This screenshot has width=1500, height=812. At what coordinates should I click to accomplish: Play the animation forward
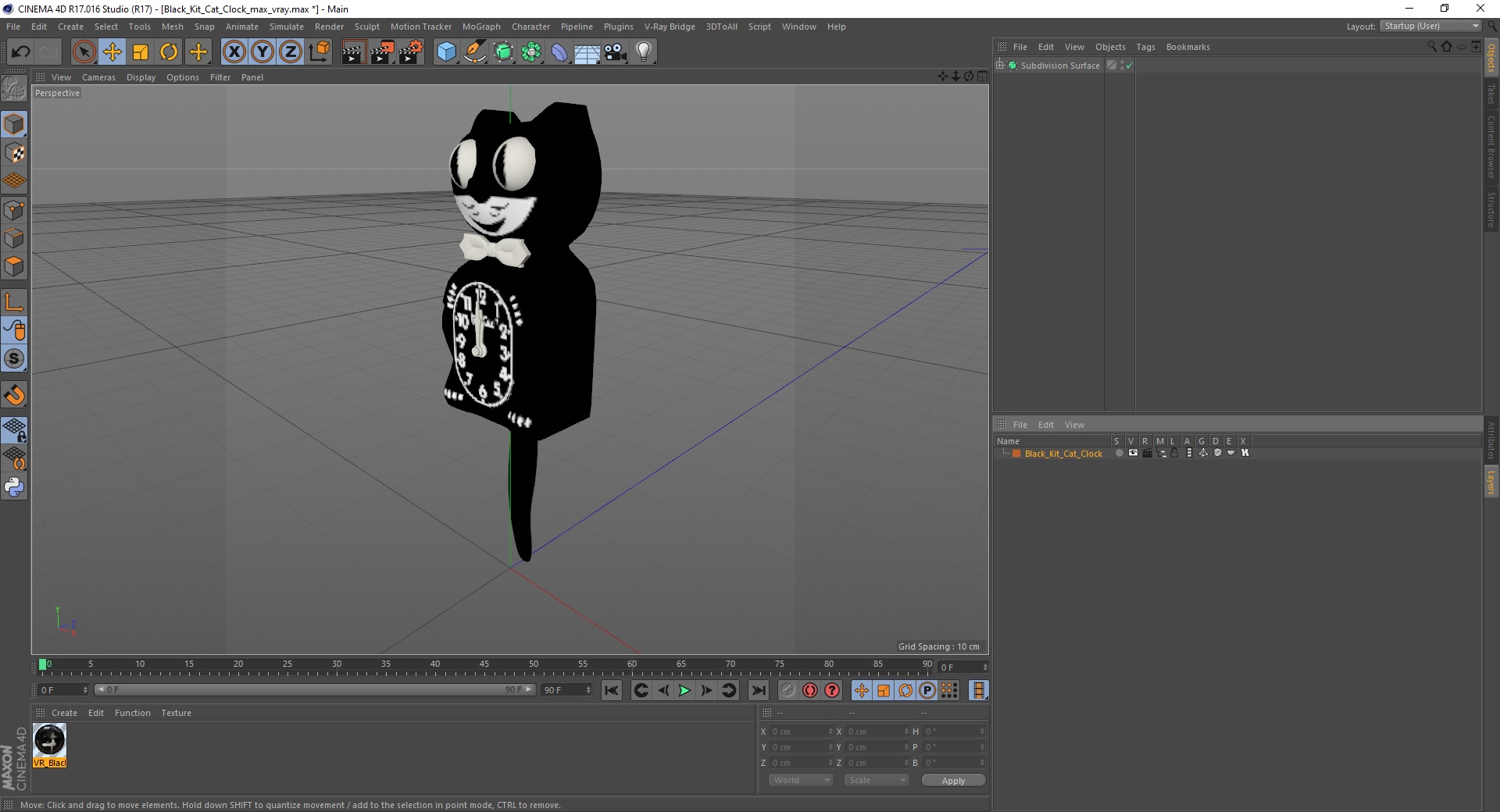(684, 690)
